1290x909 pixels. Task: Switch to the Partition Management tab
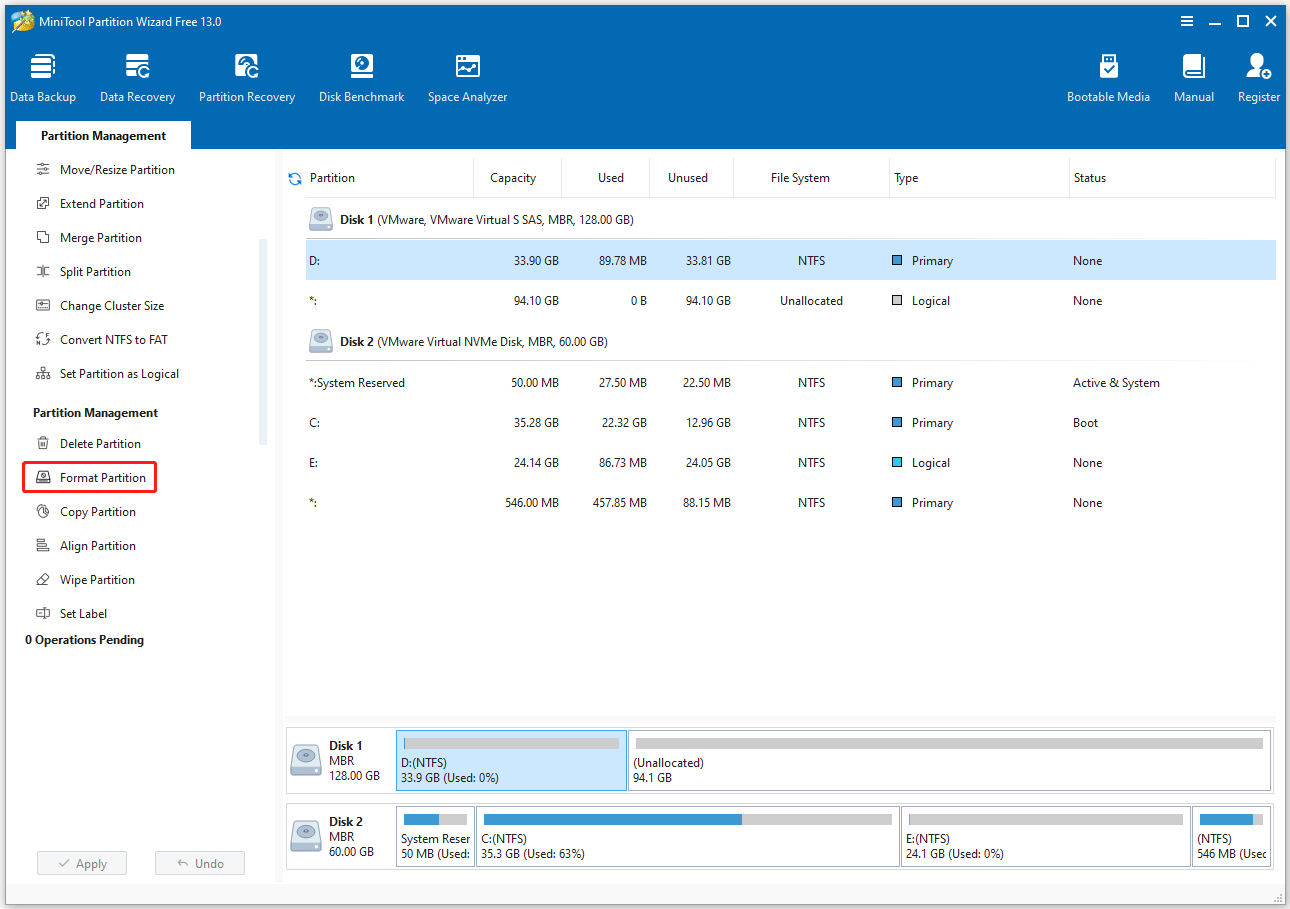pos(103,135)
